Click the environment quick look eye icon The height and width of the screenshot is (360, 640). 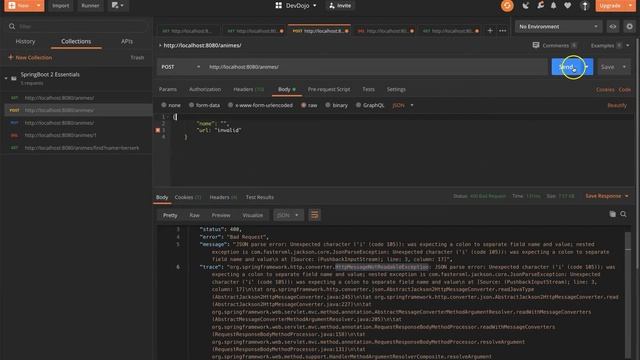(x=613, y=27)
